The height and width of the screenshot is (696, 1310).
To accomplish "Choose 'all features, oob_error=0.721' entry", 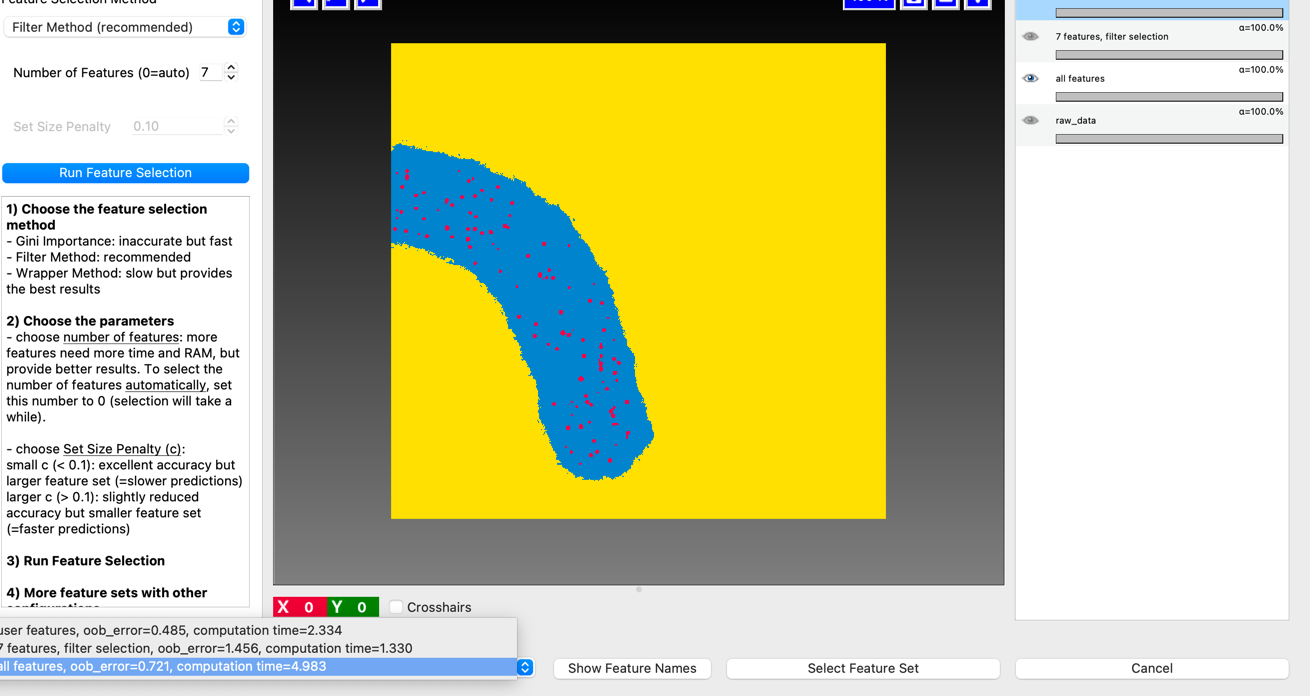I will pos(258,667).
